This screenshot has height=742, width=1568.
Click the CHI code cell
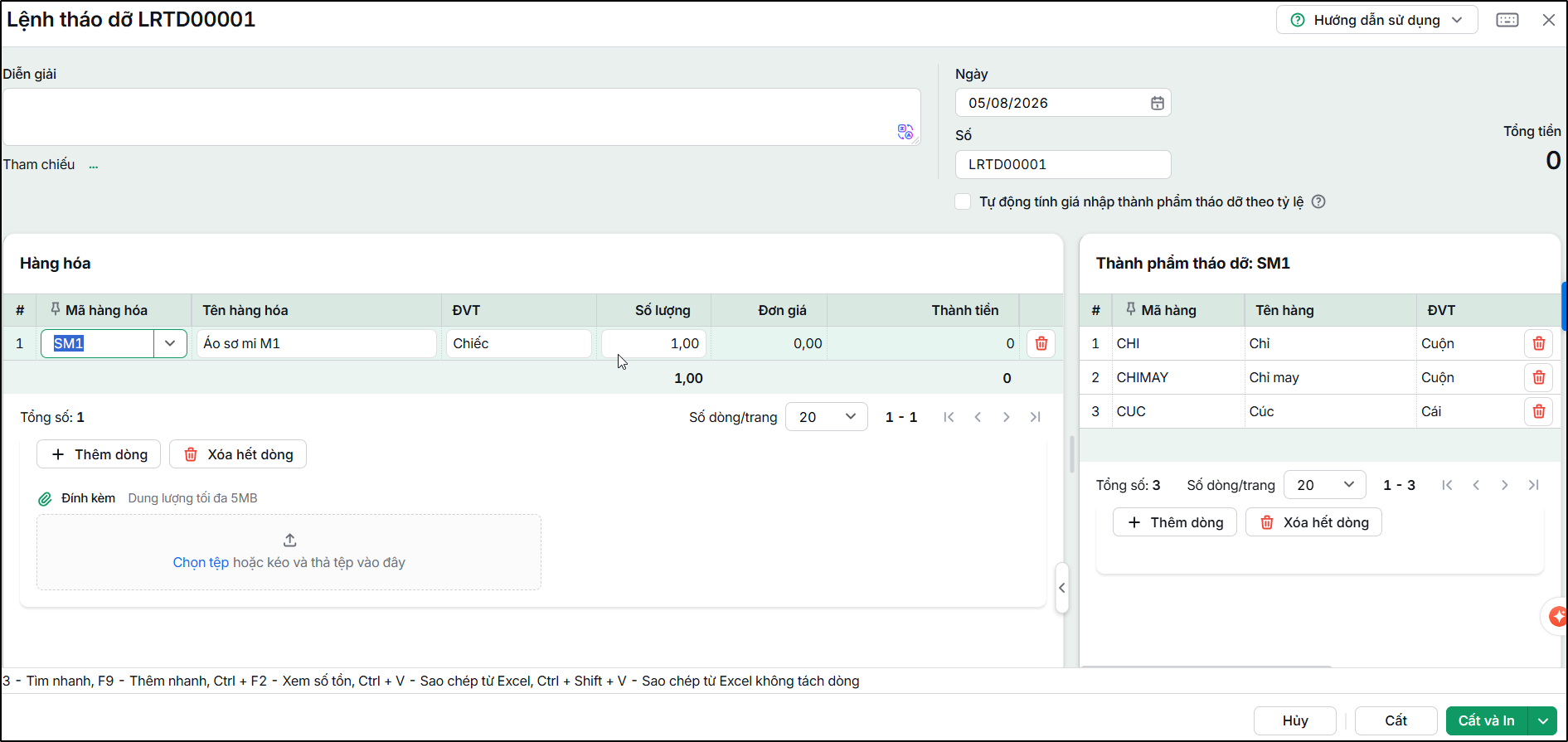click(1177, 343)
